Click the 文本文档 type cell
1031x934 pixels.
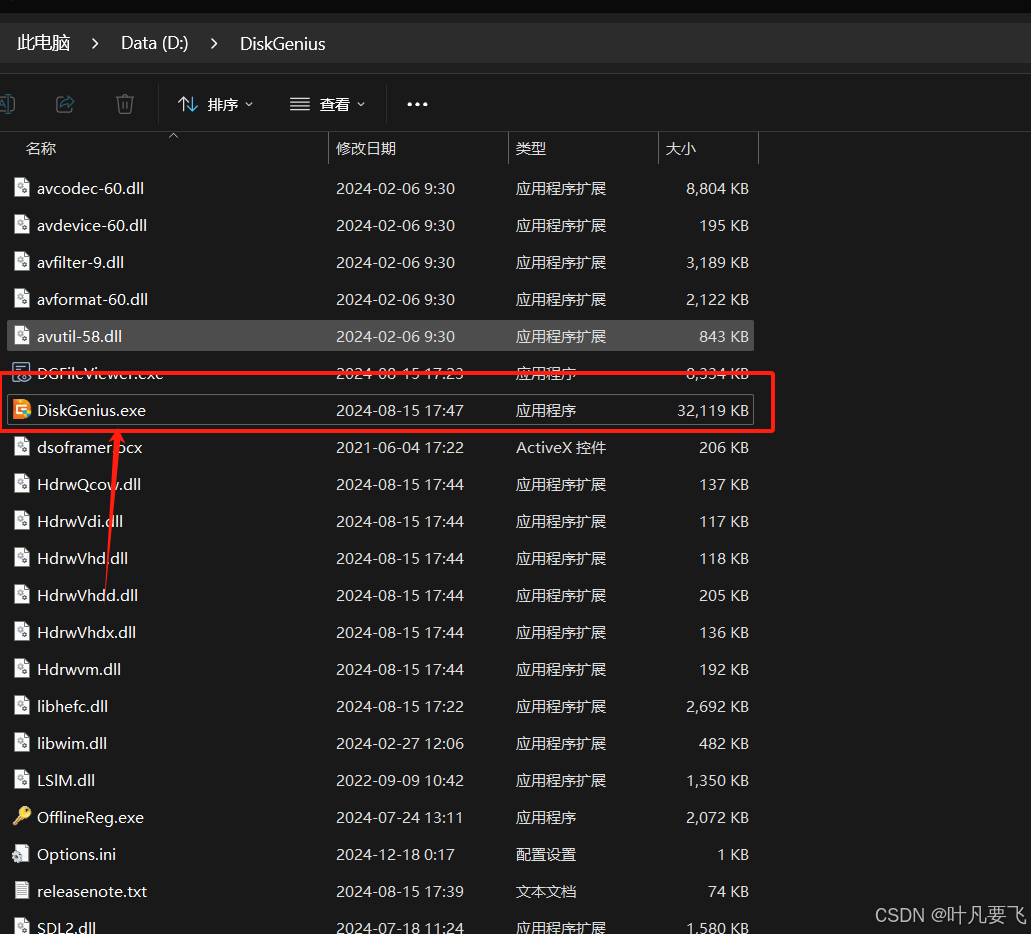[x=546, y=891]
